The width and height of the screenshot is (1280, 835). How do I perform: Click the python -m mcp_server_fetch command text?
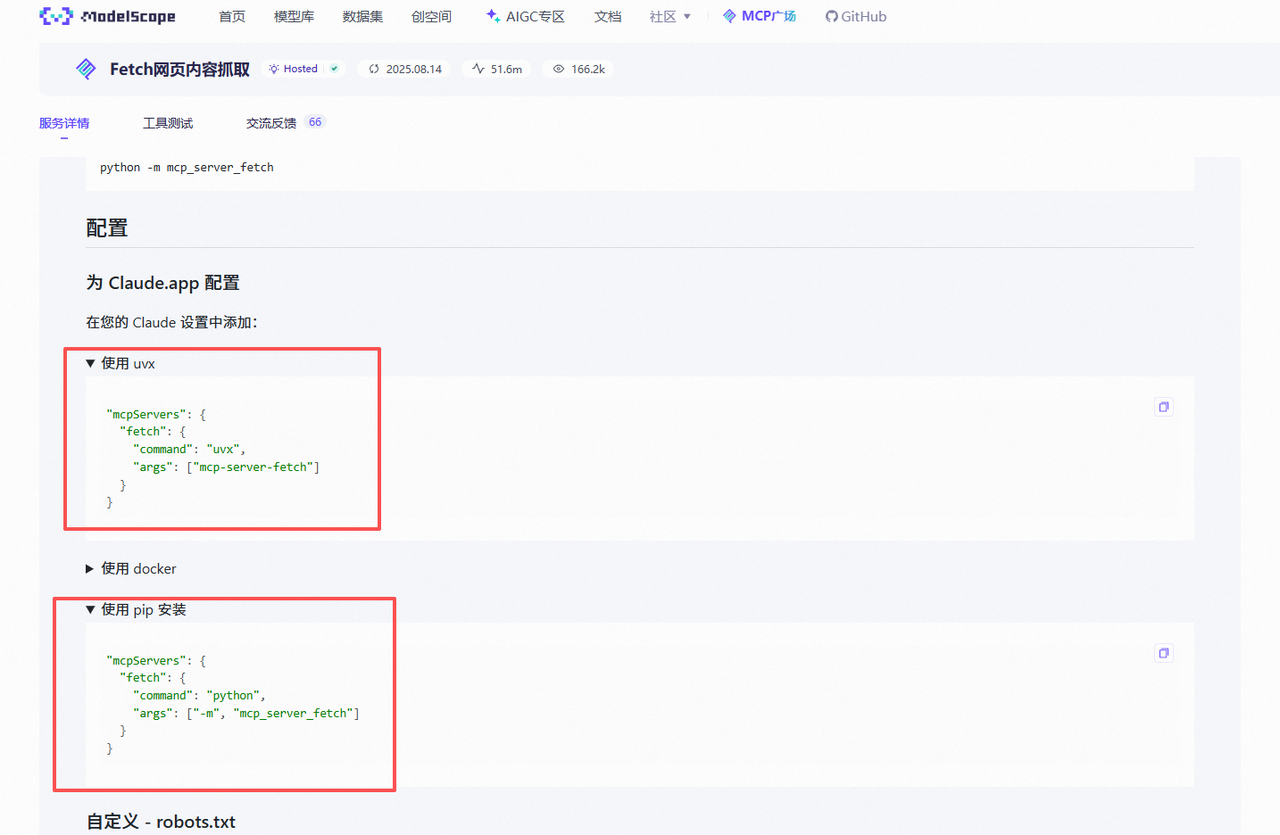[x=187, y=167]
